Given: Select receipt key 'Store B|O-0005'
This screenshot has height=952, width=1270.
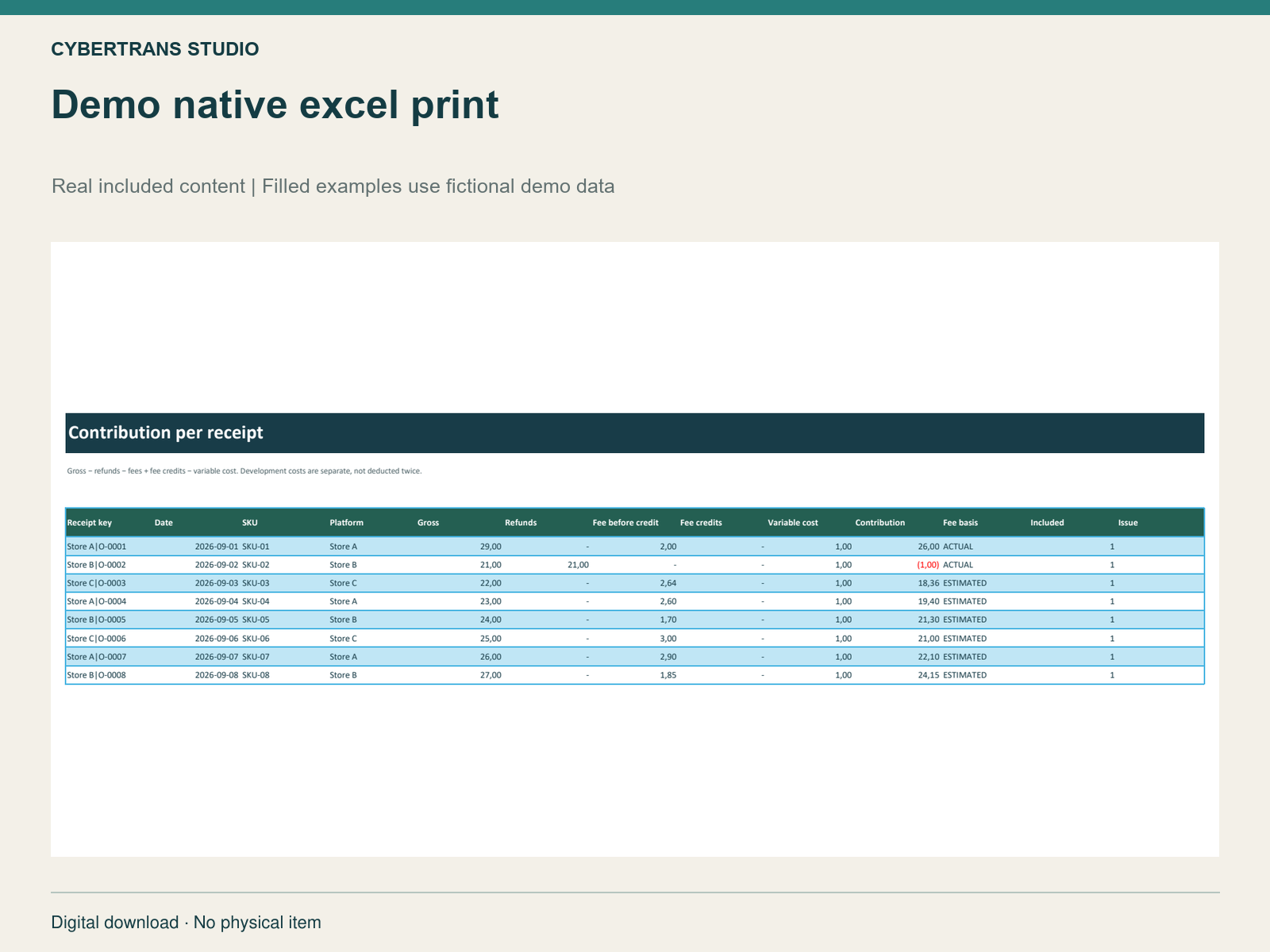Looking at the screenshot, I should pos(97,620).
